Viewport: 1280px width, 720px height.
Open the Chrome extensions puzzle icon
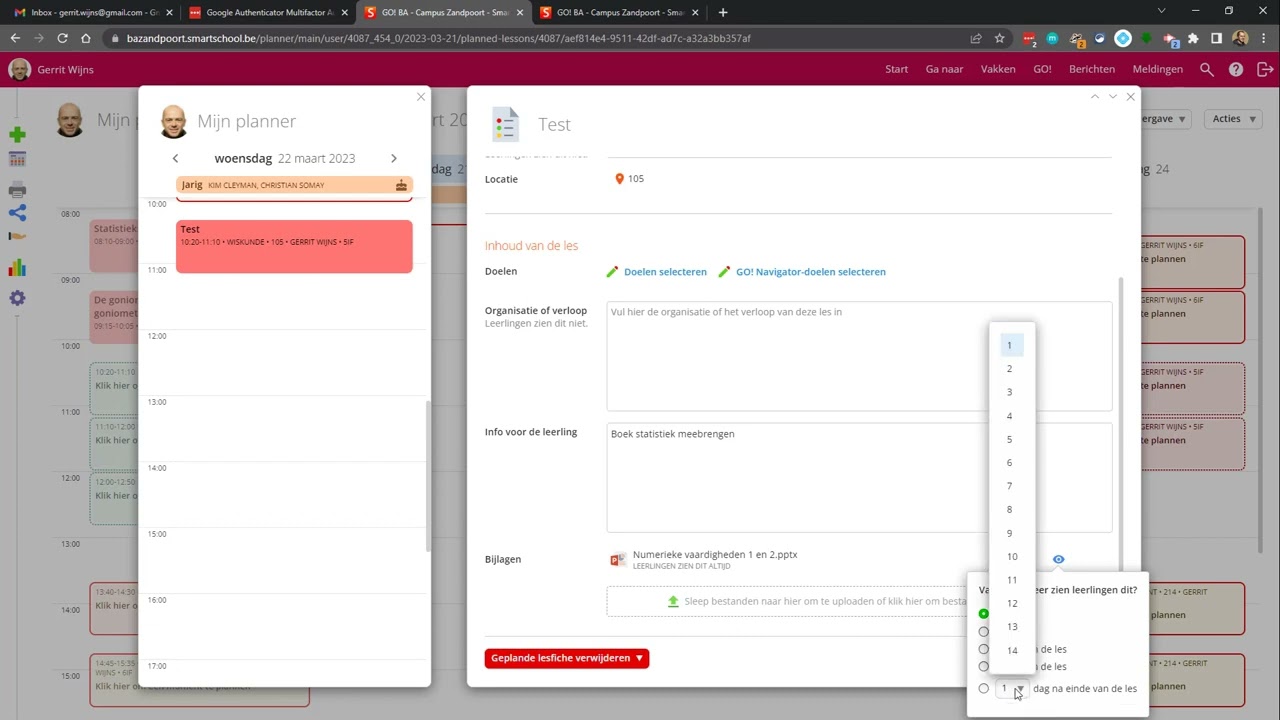point(1193,38)
